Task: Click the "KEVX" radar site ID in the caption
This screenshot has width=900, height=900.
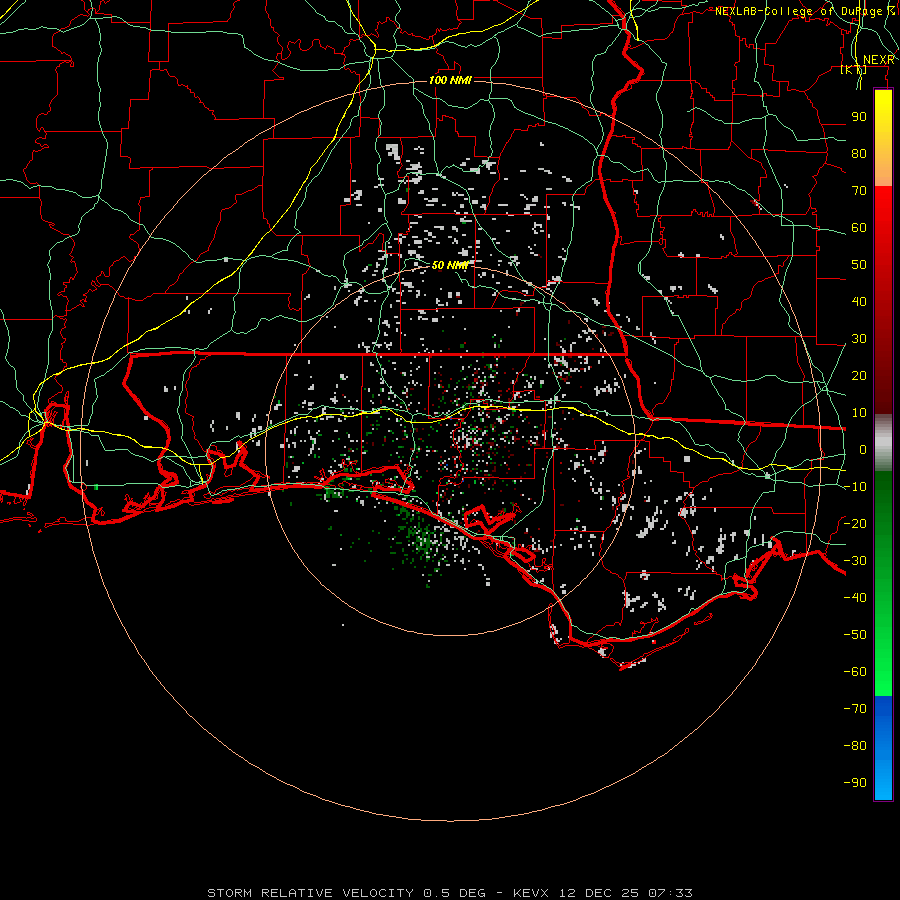Action: (x=531, y=893)
